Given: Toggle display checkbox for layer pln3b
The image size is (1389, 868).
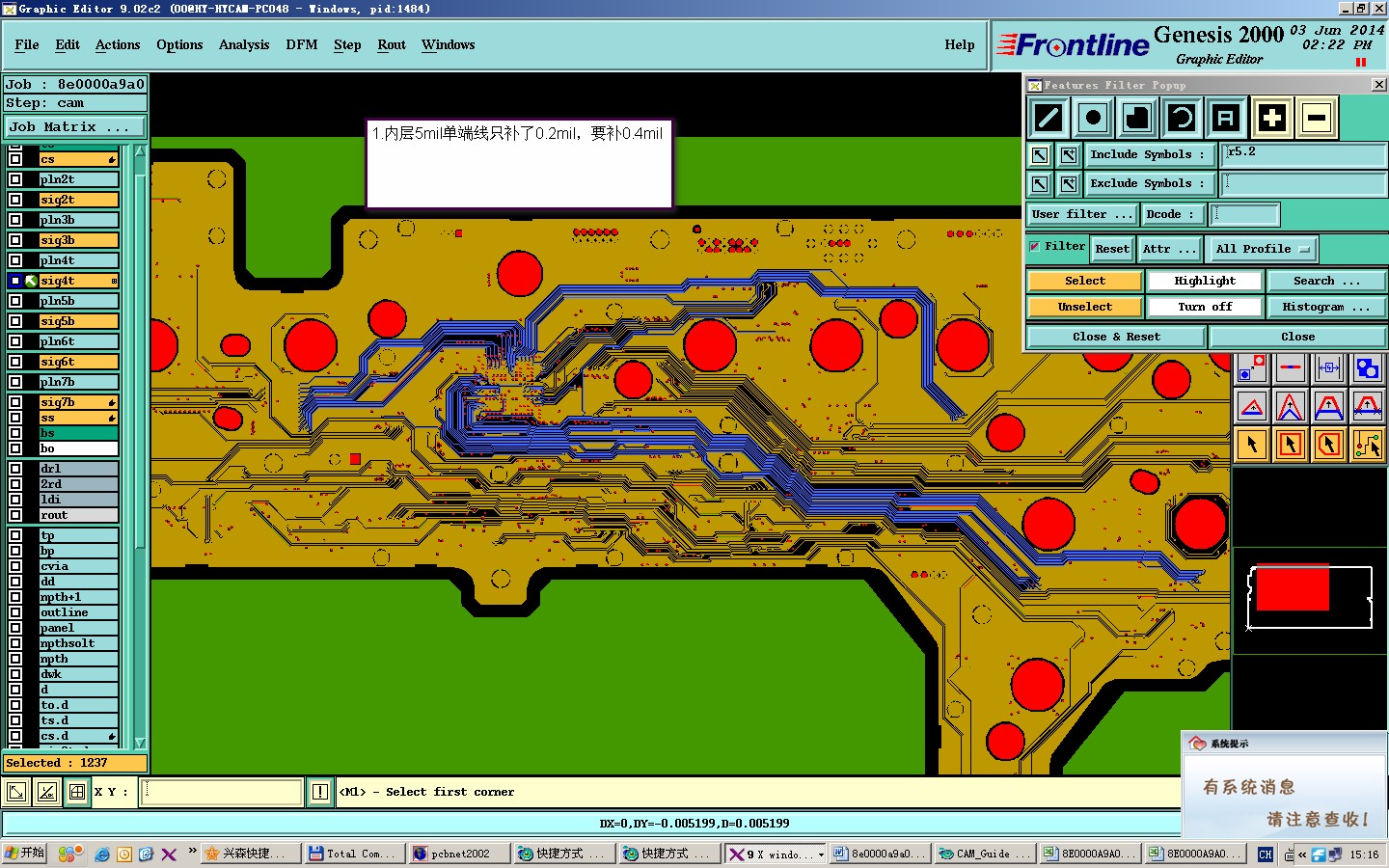Looking at the screenshot, I should (x=15, y=220).
